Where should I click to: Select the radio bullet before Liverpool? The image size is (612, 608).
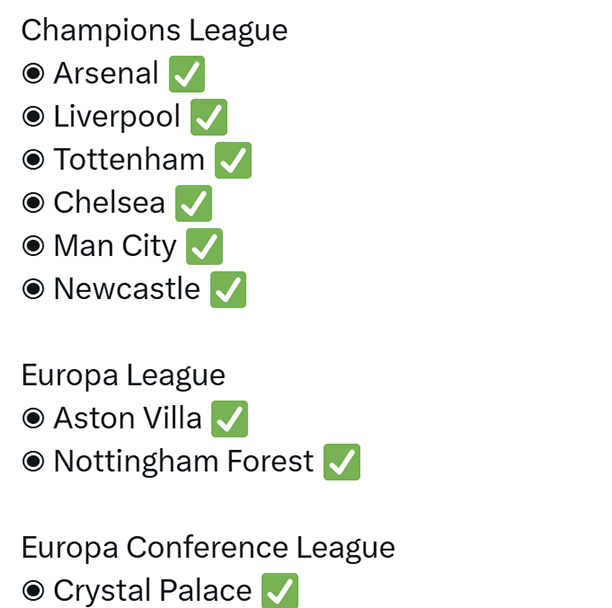pos(33,117)
